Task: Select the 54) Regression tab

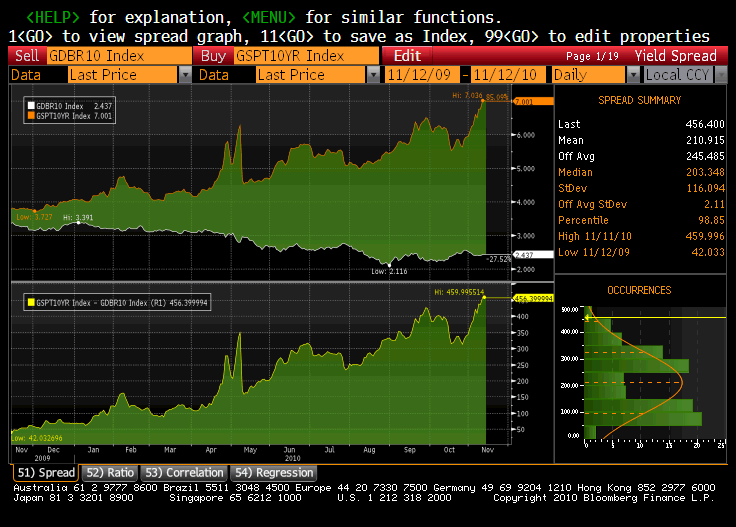Action: (x=273, y=473)
